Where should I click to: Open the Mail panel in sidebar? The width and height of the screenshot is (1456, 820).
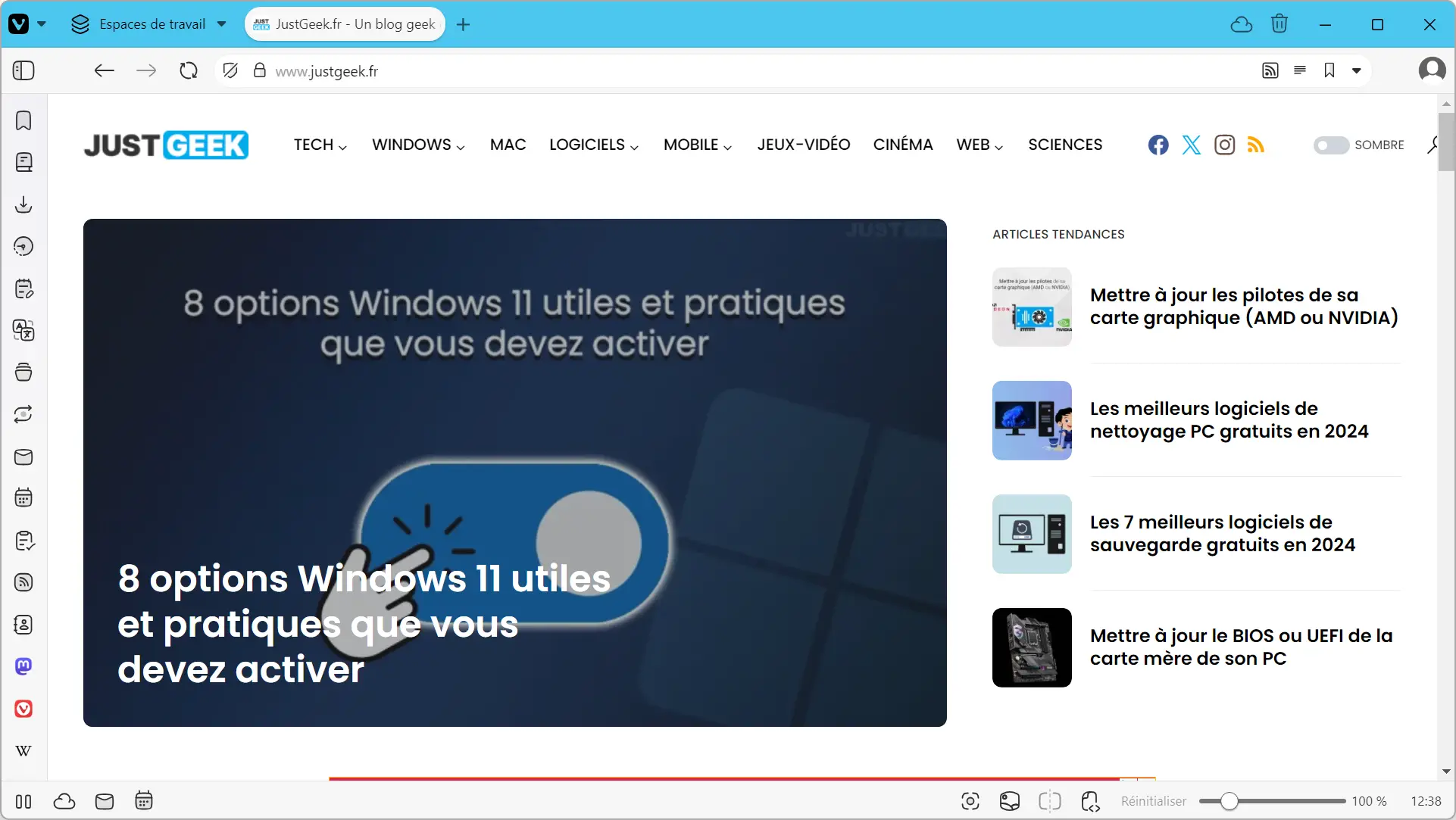pyautogui.click(x=24, y=457)
